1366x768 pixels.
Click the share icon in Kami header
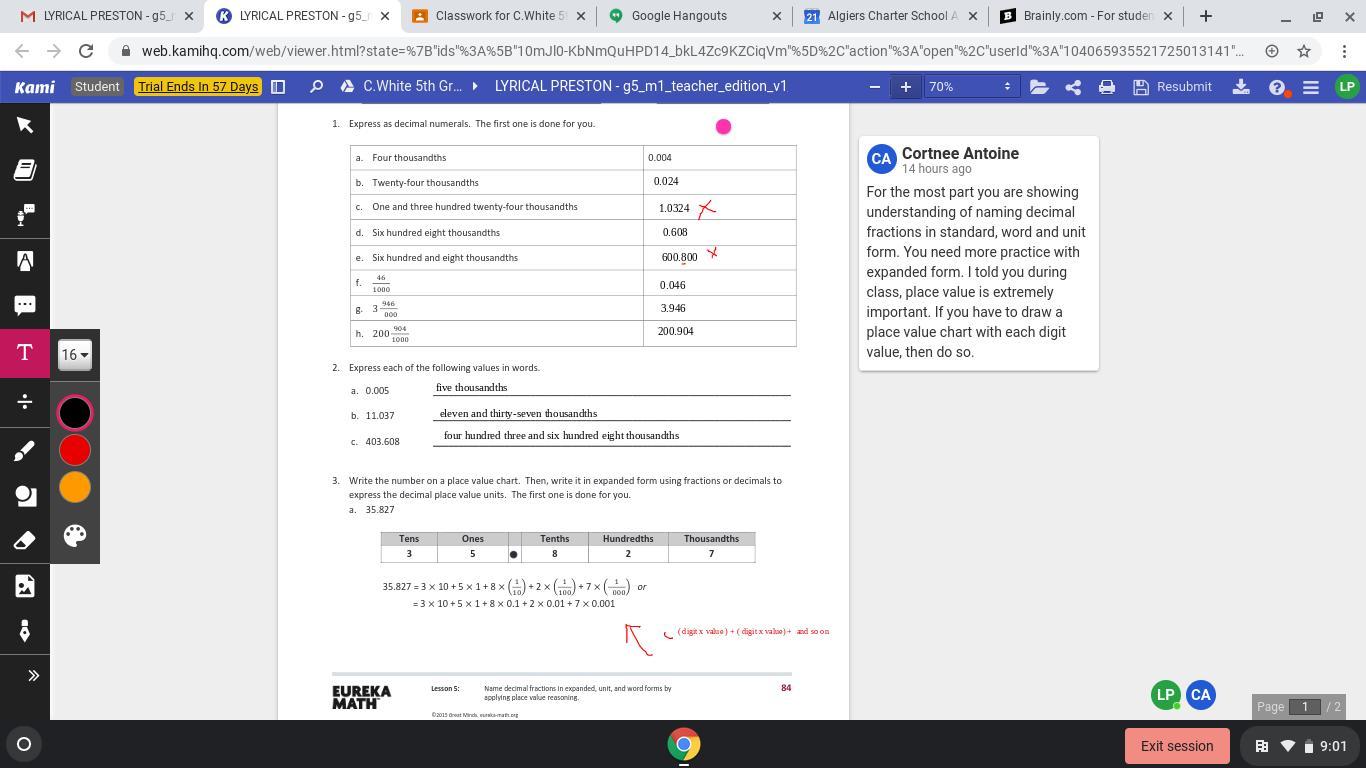1073,87
